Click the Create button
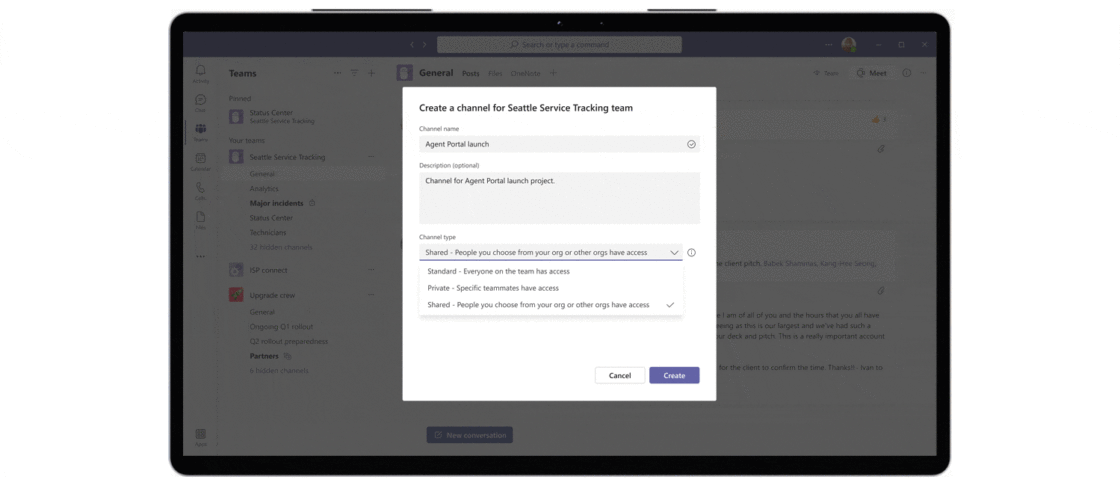Screen dimensions: 1120x503 674,375
